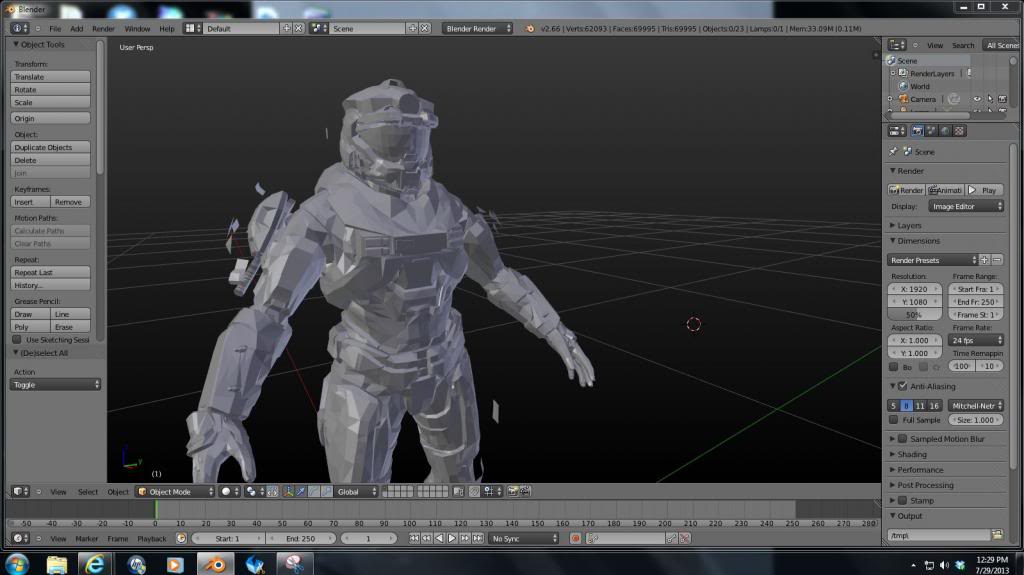1024x575 pixels.
Task: Open the timeline Playback menu
Action: click(x=152, y=539)
